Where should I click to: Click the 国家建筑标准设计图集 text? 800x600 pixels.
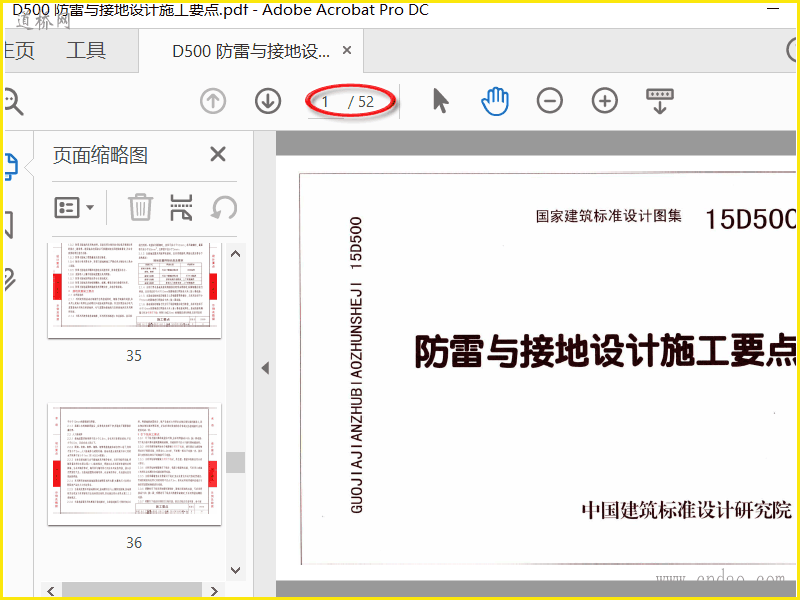[x=609, y=216]
